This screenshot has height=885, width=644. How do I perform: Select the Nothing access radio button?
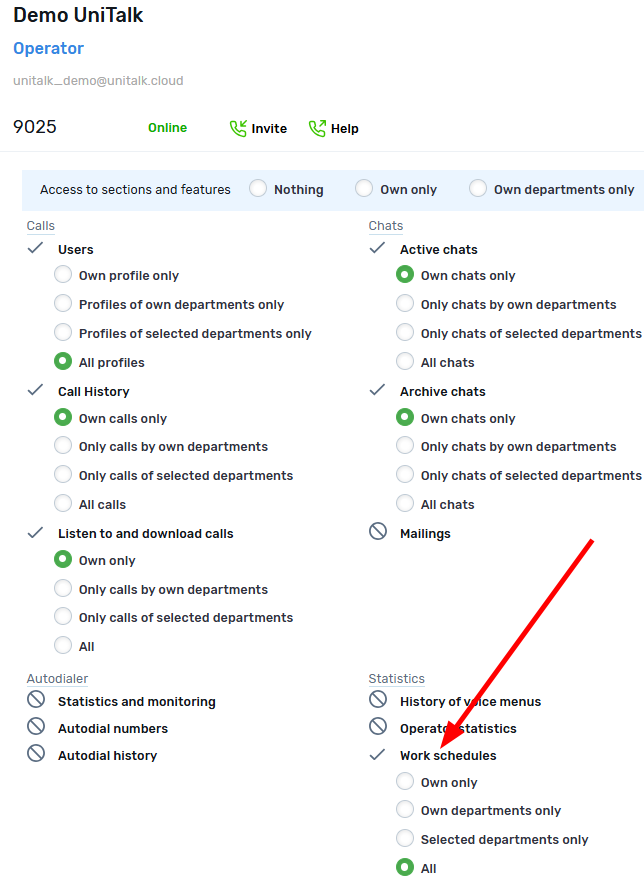[259, 189]
